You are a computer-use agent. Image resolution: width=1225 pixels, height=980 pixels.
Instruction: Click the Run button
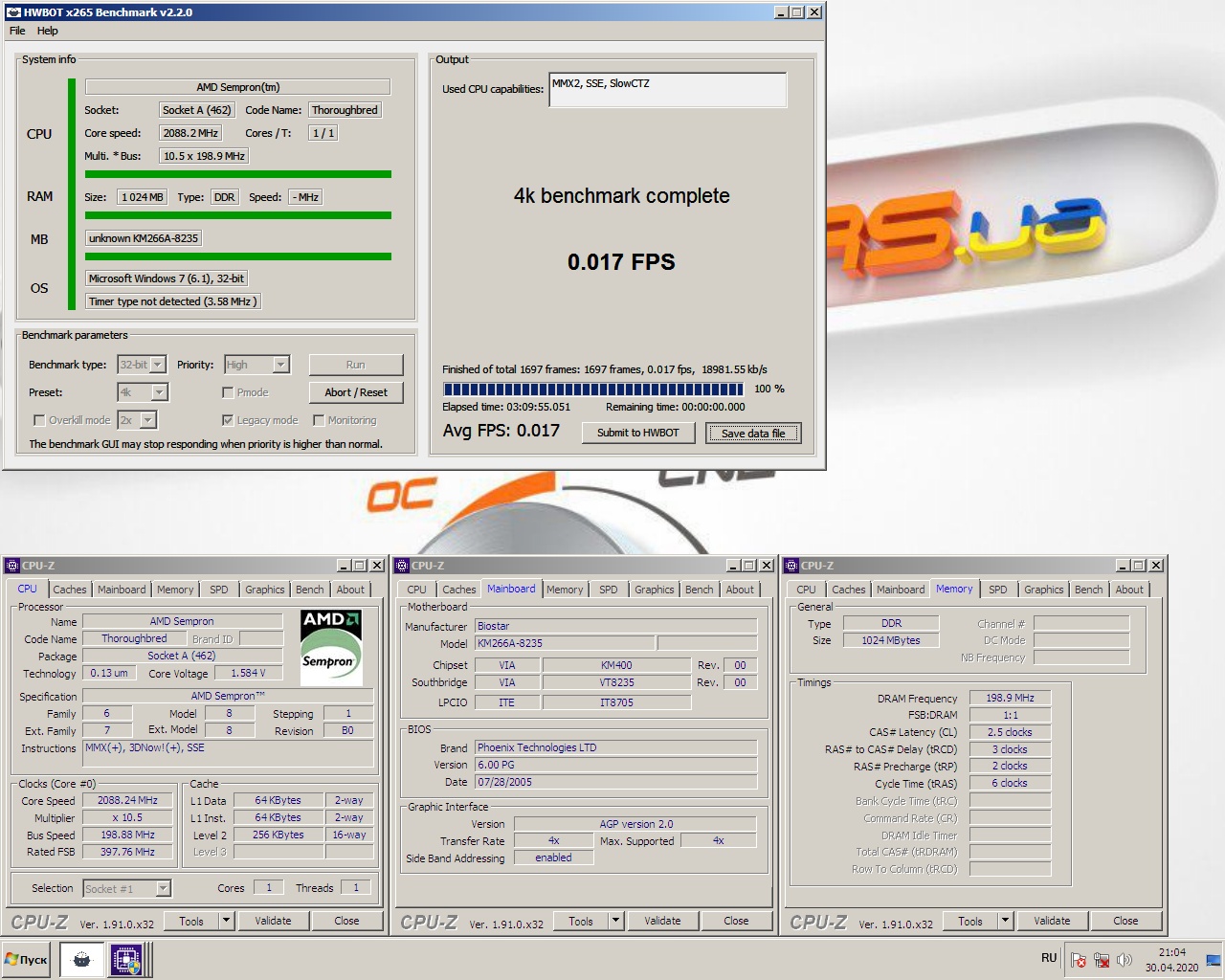pos(356,365)
